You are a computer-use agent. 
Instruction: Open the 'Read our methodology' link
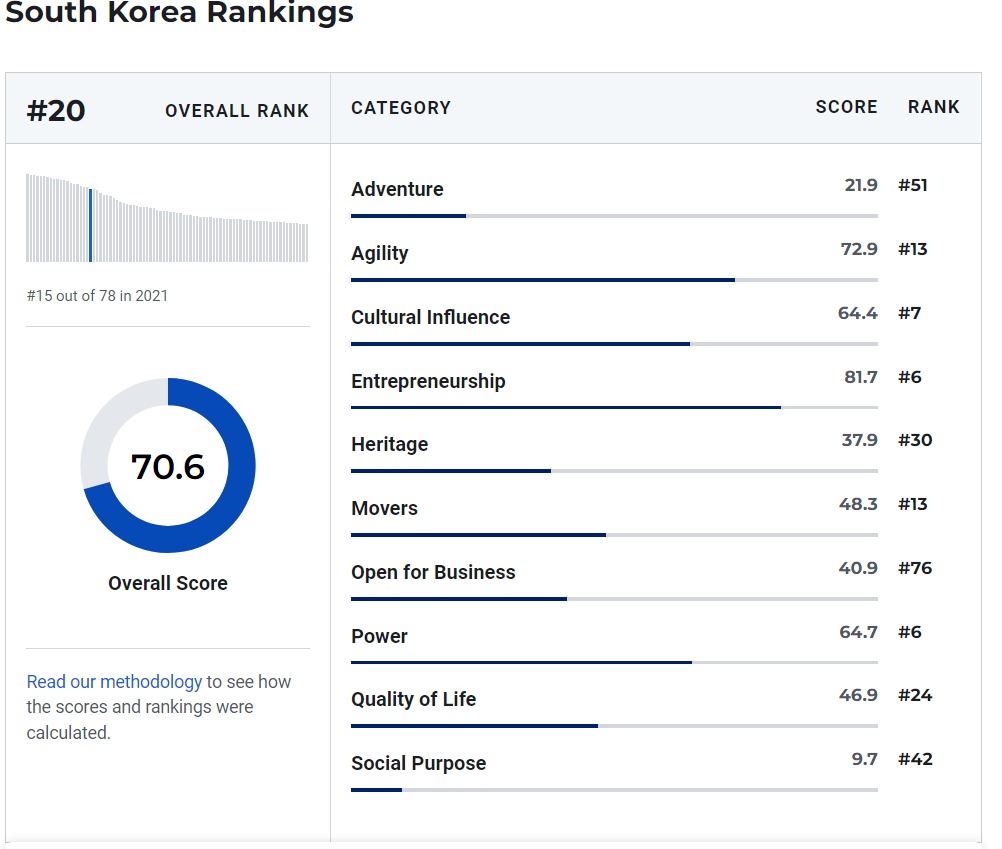click(114, 682)
